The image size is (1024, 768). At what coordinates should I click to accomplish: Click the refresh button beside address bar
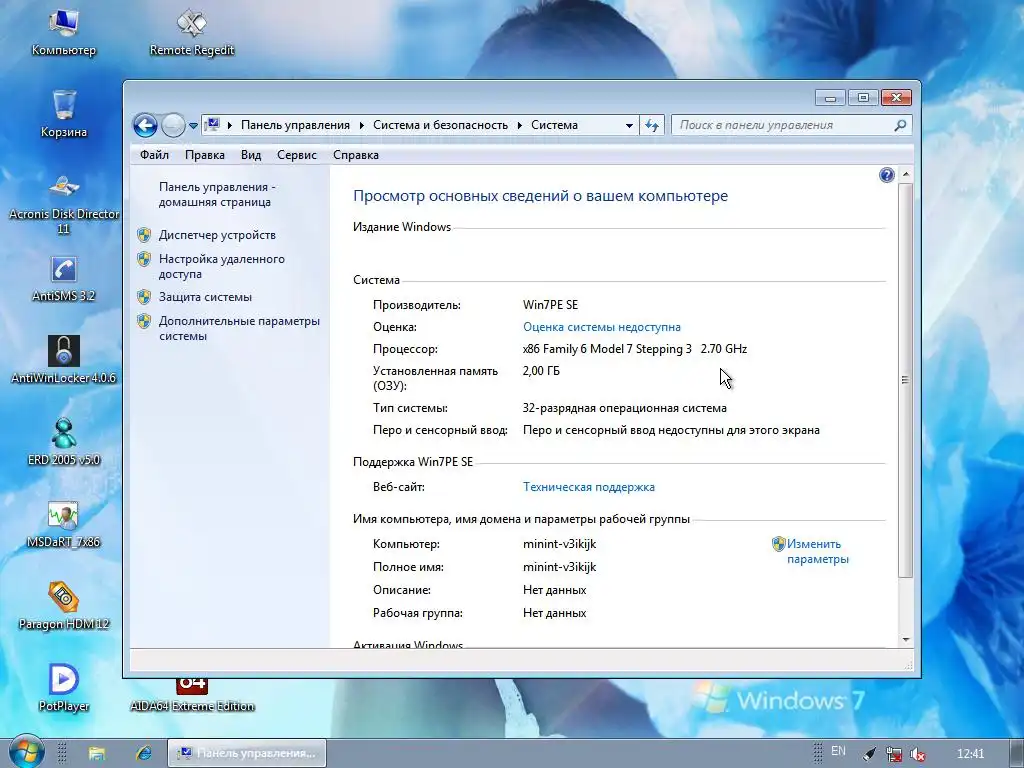652,125
